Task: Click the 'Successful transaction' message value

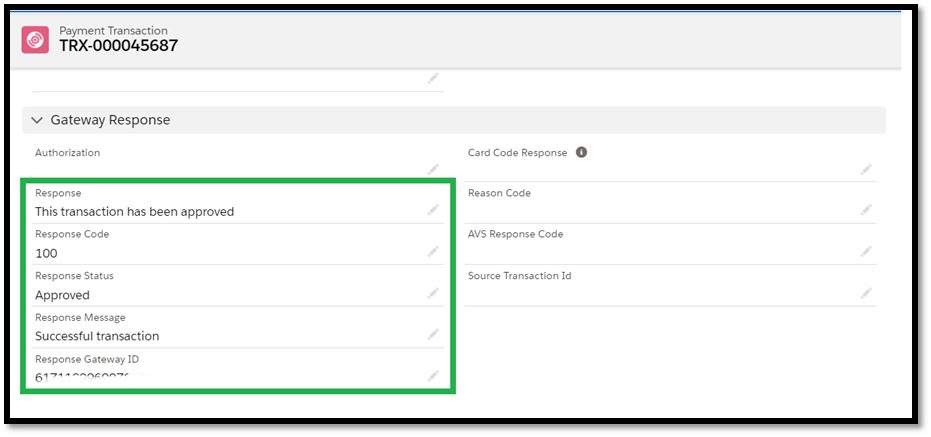Action: (97, 336)
